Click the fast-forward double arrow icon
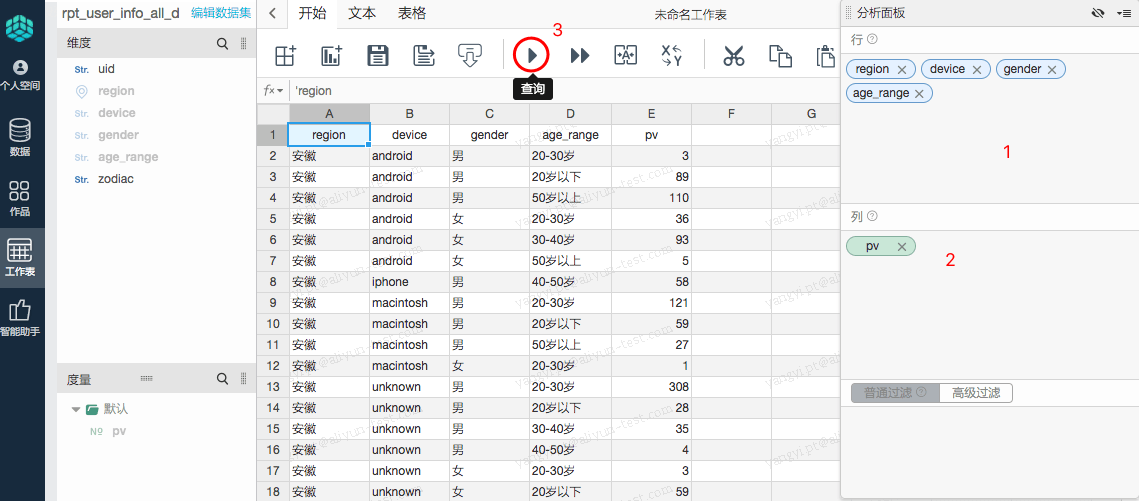This screenshot has width=1139, height=501. point(580,55)
